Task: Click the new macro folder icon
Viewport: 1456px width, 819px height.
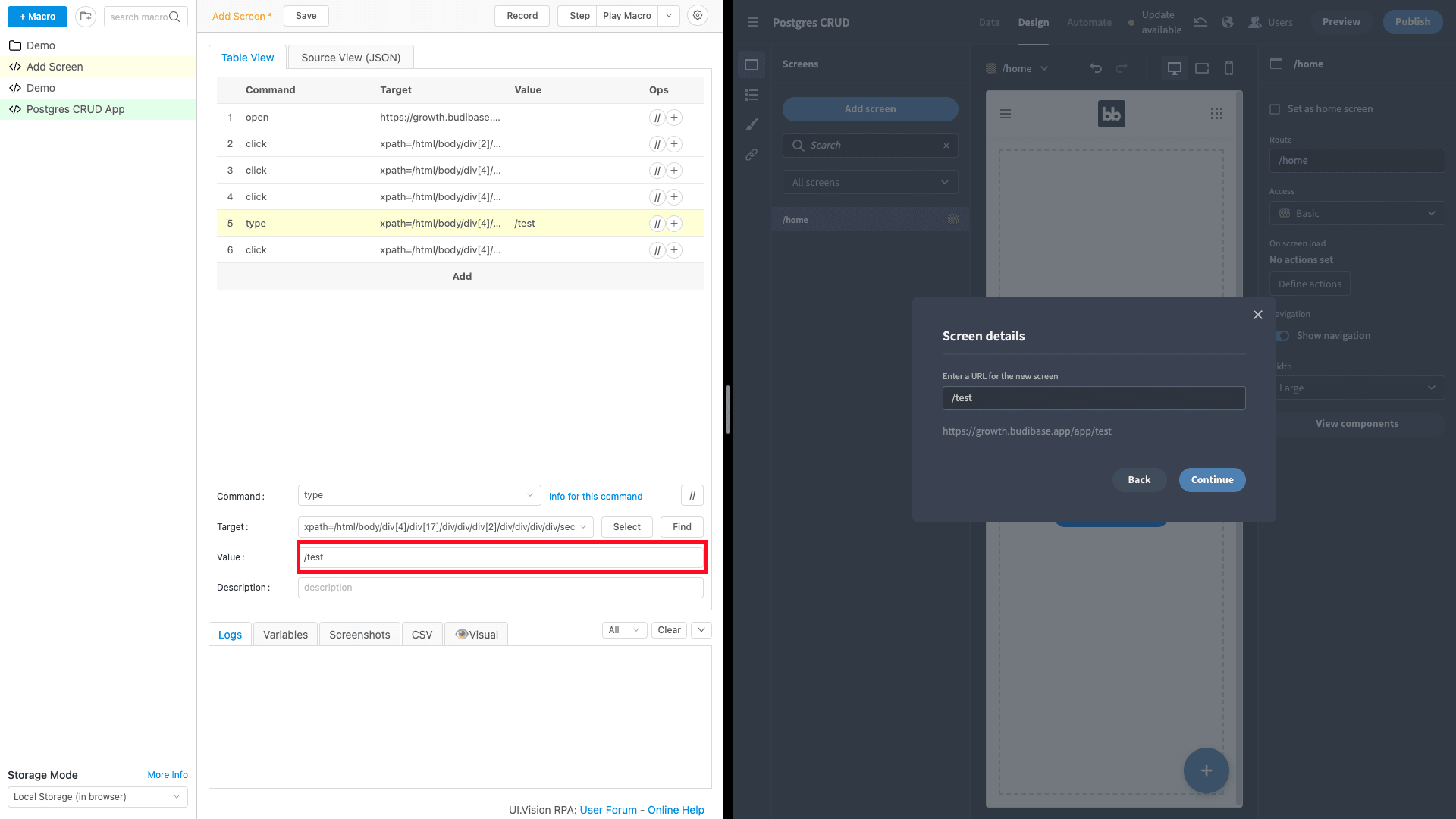Action: [x=86, y=16]
